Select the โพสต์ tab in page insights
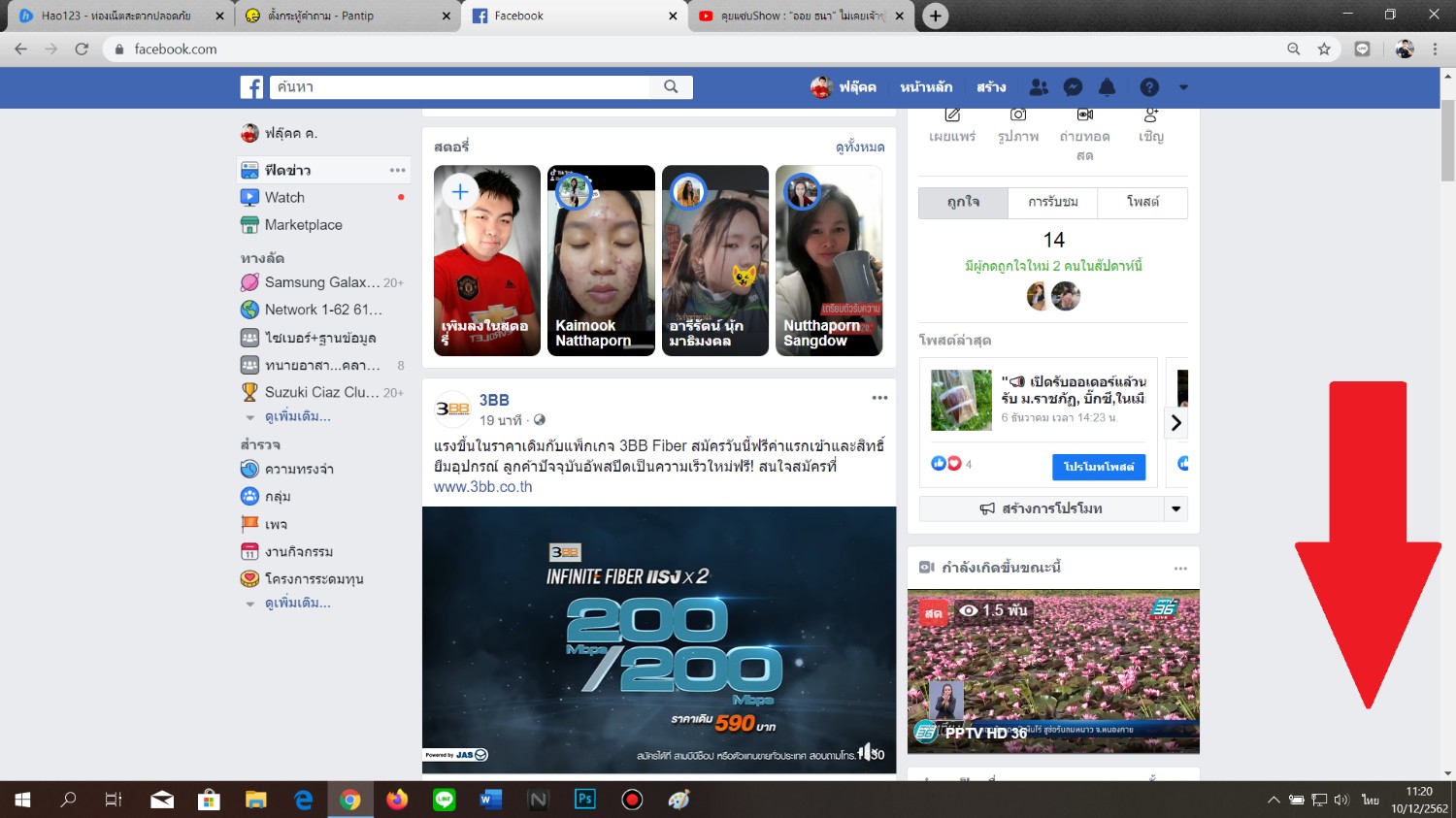Screen dimensions: 1456x818 coord(1142,202)
